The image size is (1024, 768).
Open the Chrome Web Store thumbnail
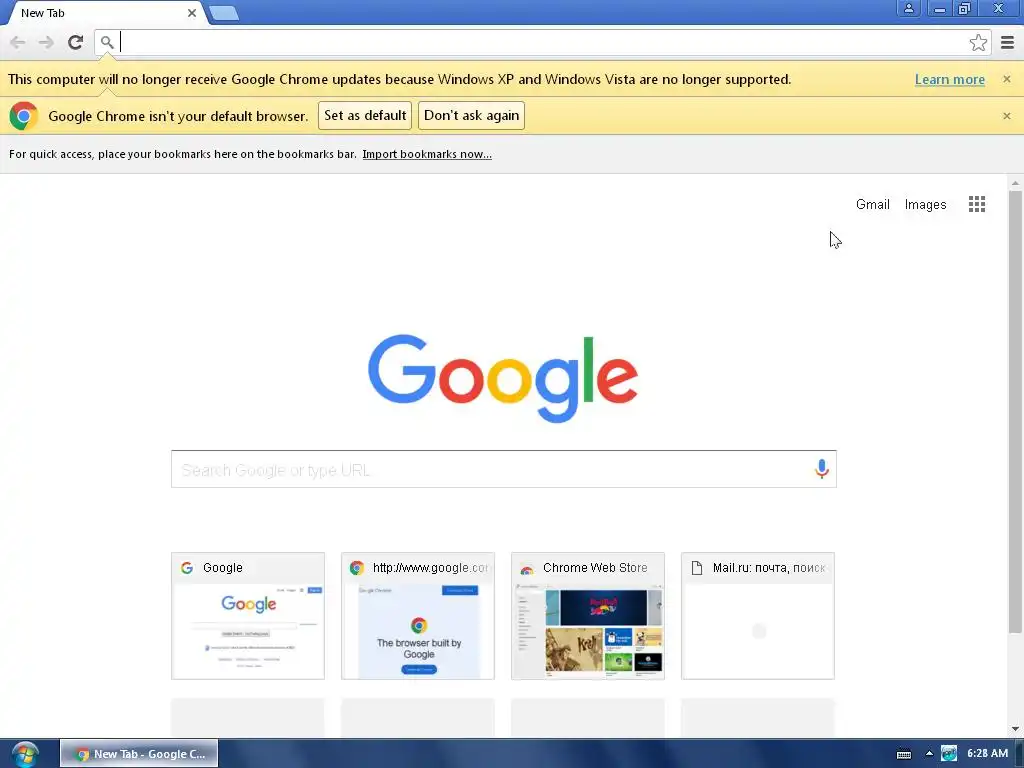click(588, 616)
